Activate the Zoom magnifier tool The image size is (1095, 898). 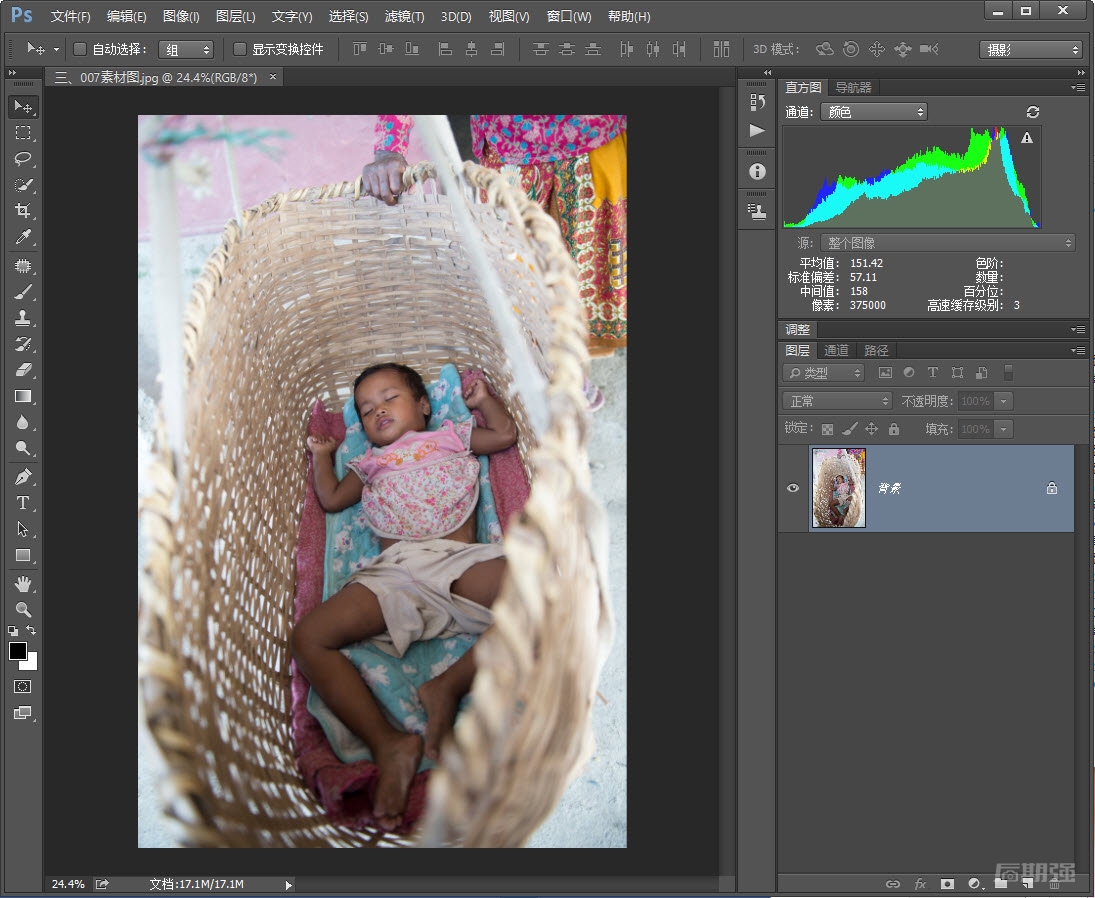(23, 609)
